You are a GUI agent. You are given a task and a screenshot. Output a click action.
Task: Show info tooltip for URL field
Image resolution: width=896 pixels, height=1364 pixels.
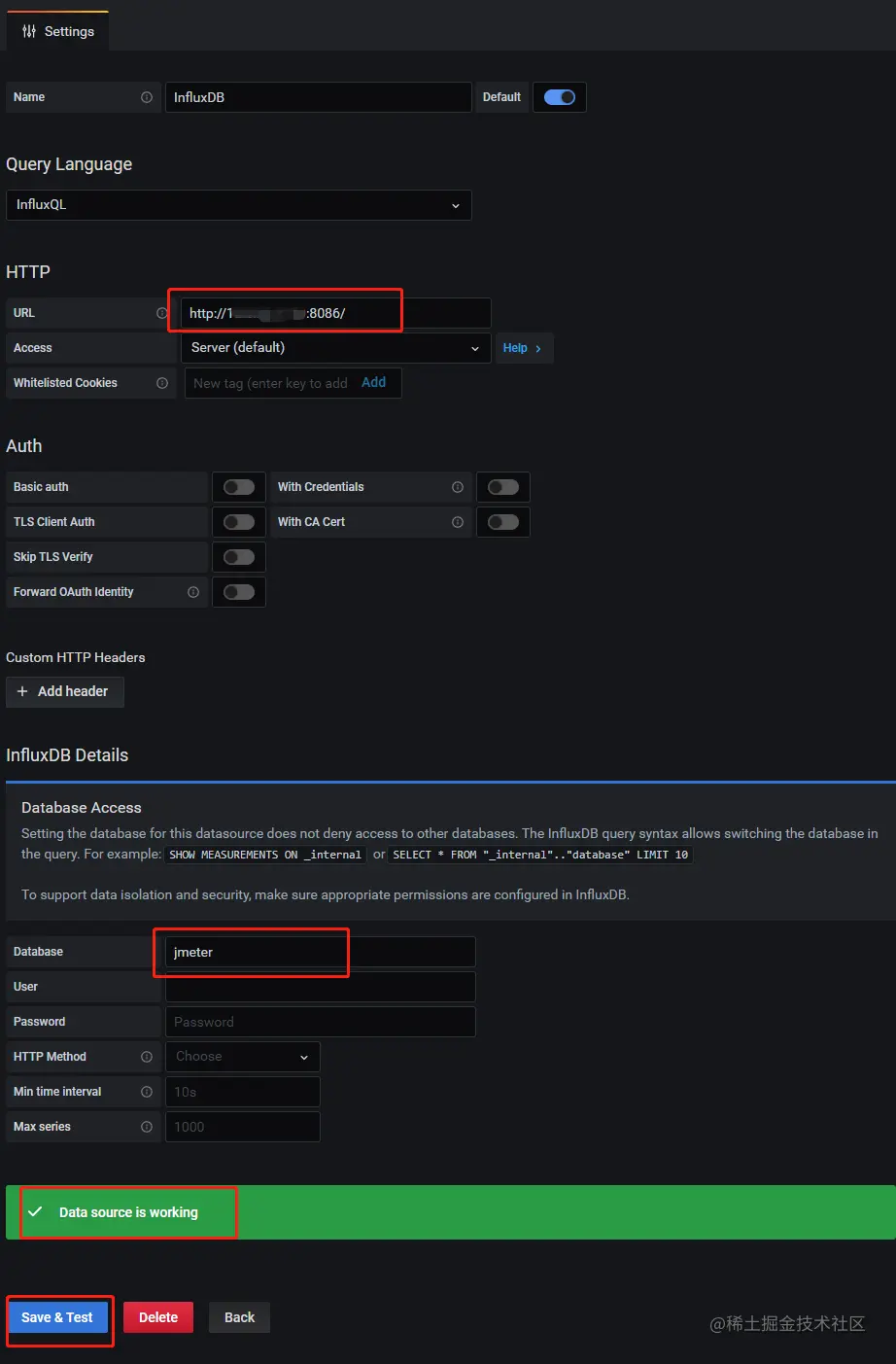click(162, 313)
